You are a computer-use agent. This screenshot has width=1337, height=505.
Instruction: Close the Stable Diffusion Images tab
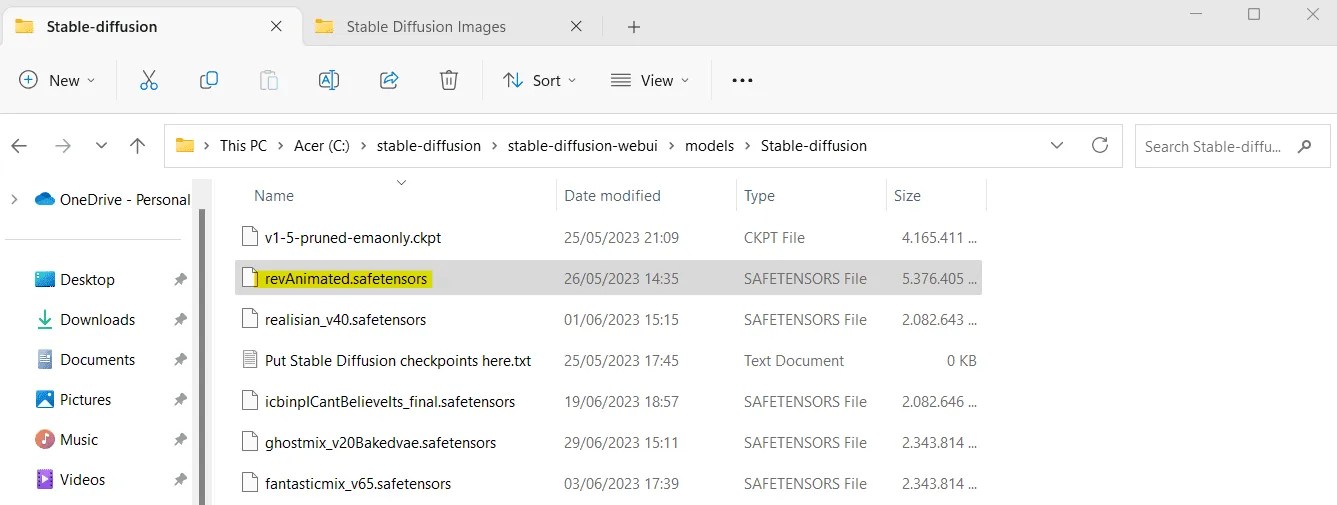pos(576,27)
